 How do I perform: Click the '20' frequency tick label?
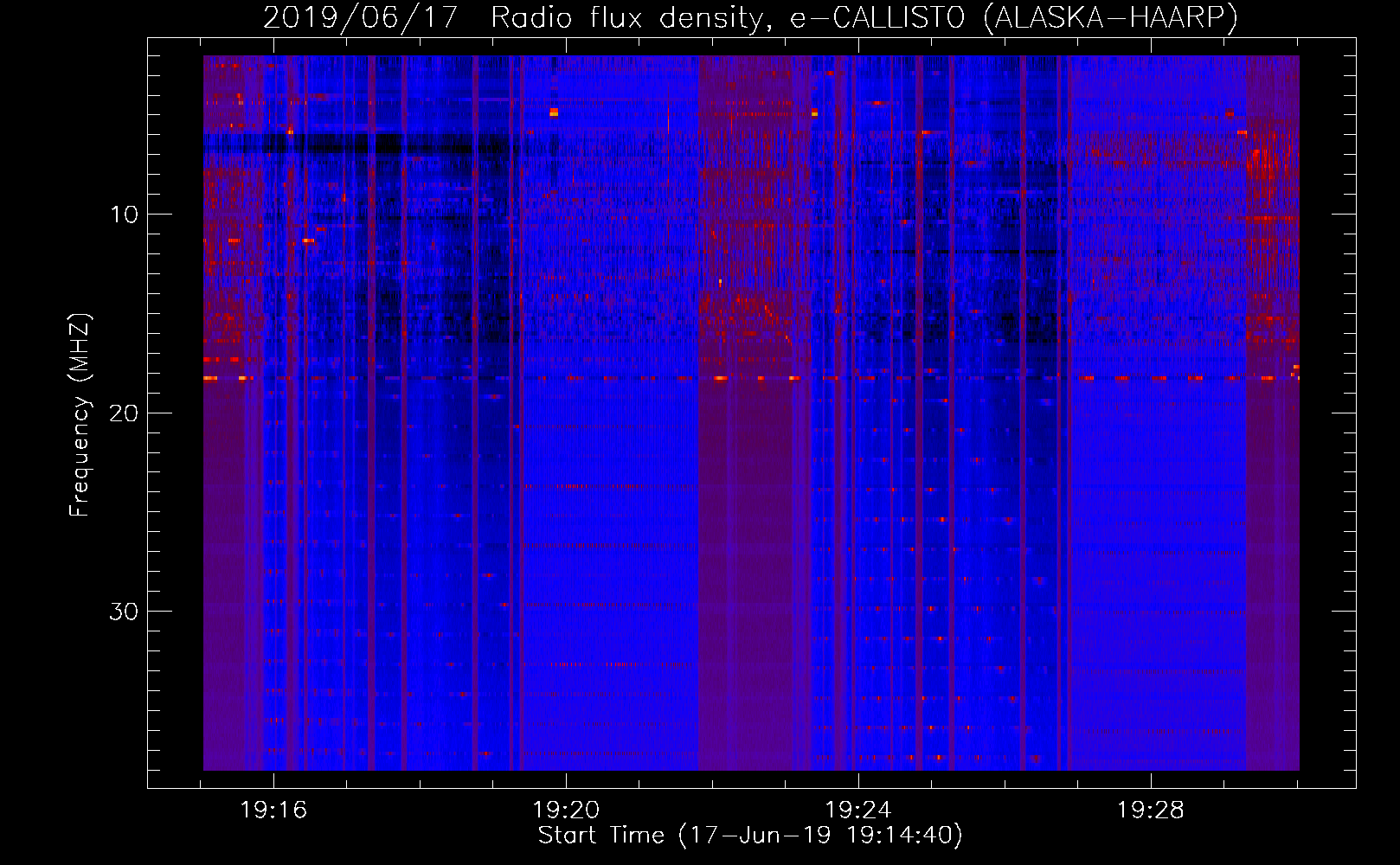click(x=124, y=413)
